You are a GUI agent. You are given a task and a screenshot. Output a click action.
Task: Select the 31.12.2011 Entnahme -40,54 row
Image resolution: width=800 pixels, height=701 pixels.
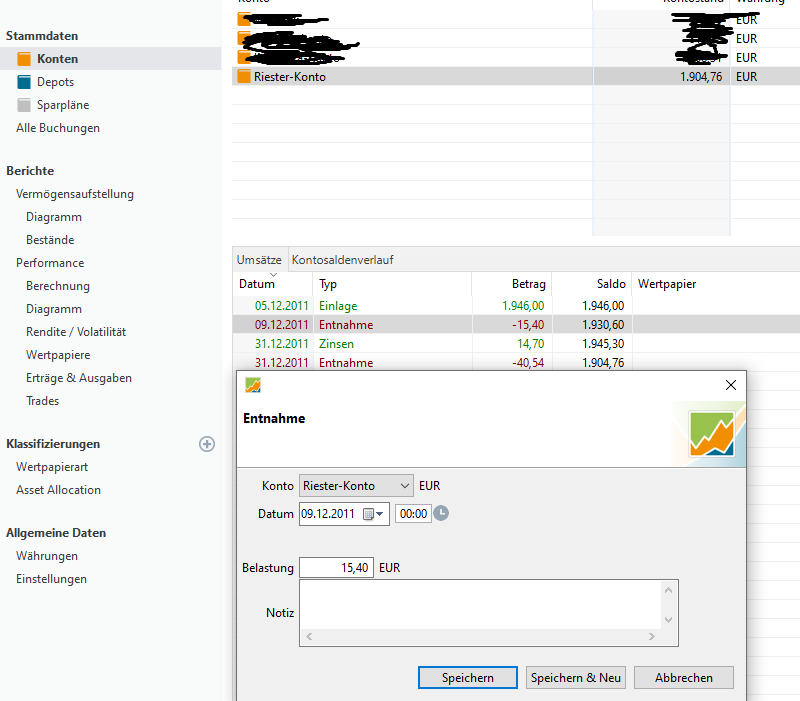(516, 363)
